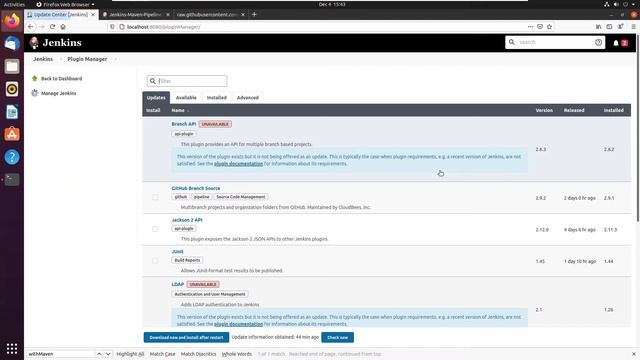Check install box for JUnit plugin
Screen dimensions: 640x360
[155, 260]
